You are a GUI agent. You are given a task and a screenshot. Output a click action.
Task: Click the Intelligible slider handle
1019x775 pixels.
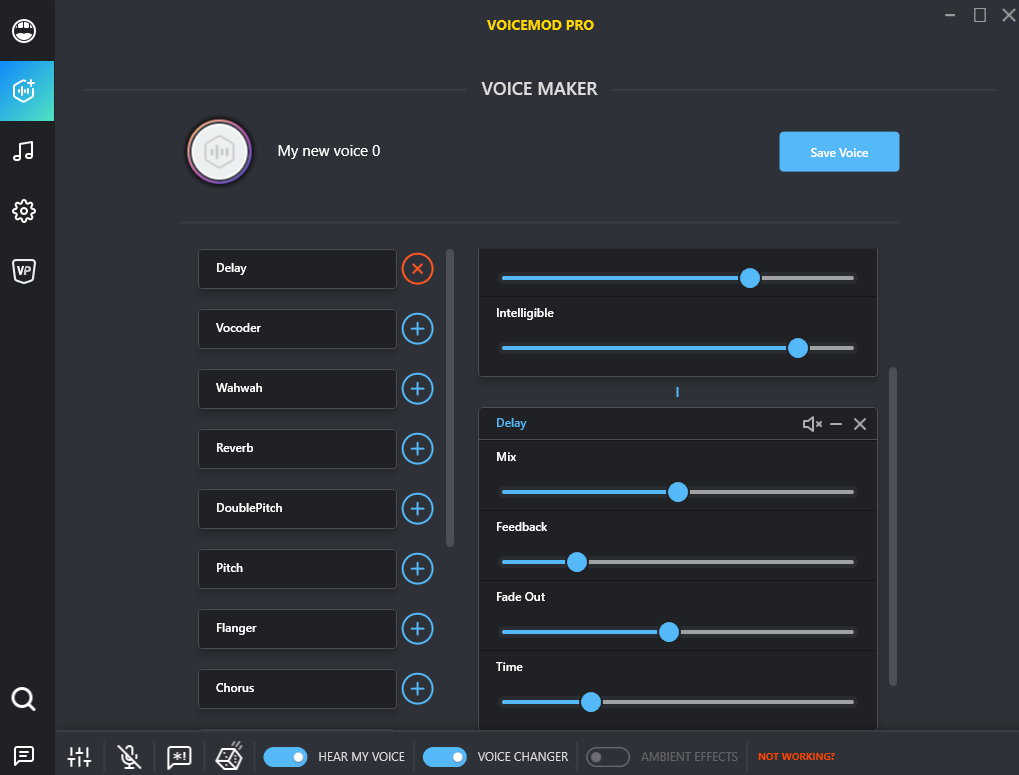(797, 348)
